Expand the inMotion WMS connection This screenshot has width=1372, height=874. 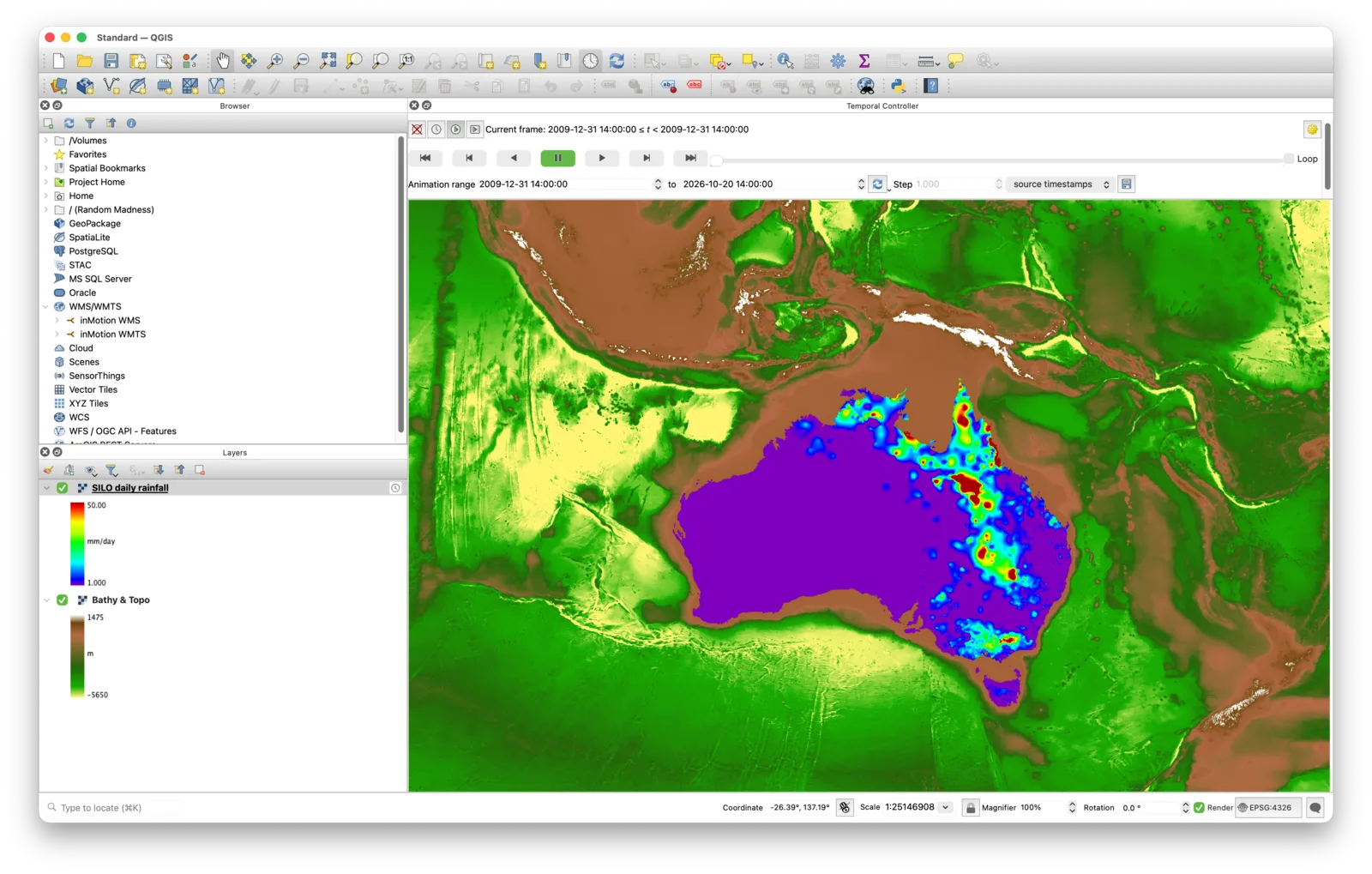[57, 321]
